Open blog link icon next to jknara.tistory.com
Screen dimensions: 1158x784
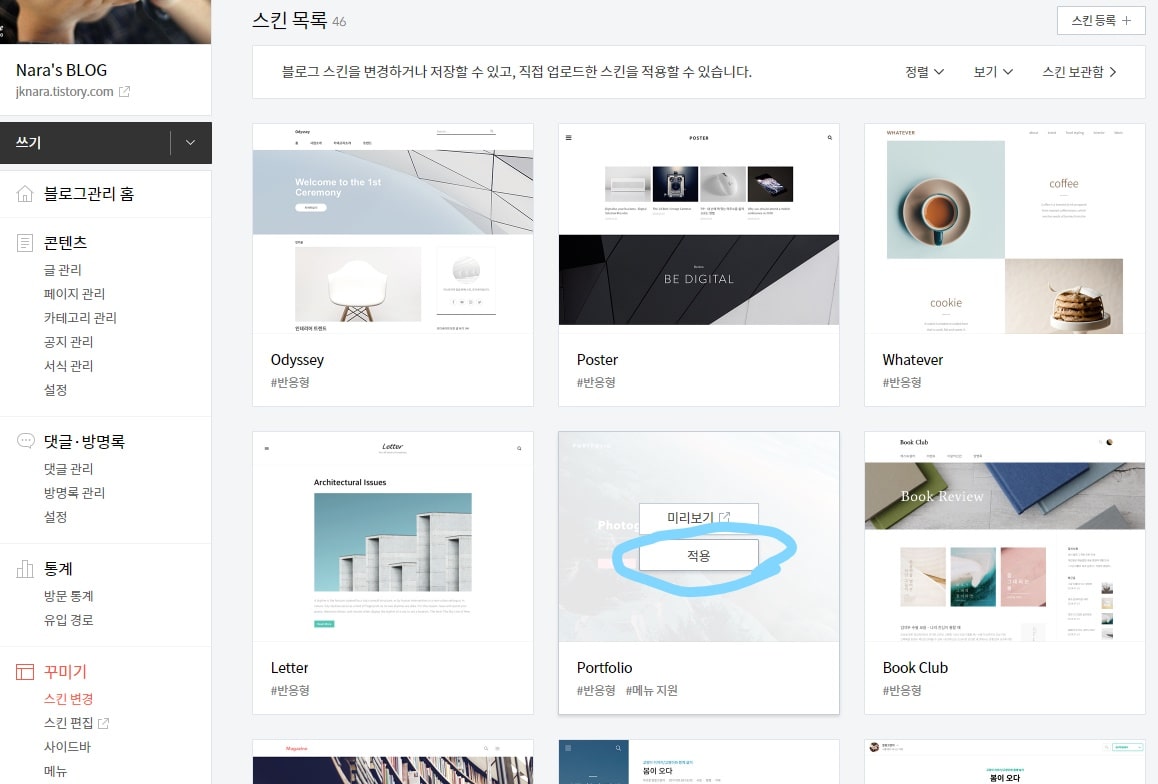(x=125, y=92)
